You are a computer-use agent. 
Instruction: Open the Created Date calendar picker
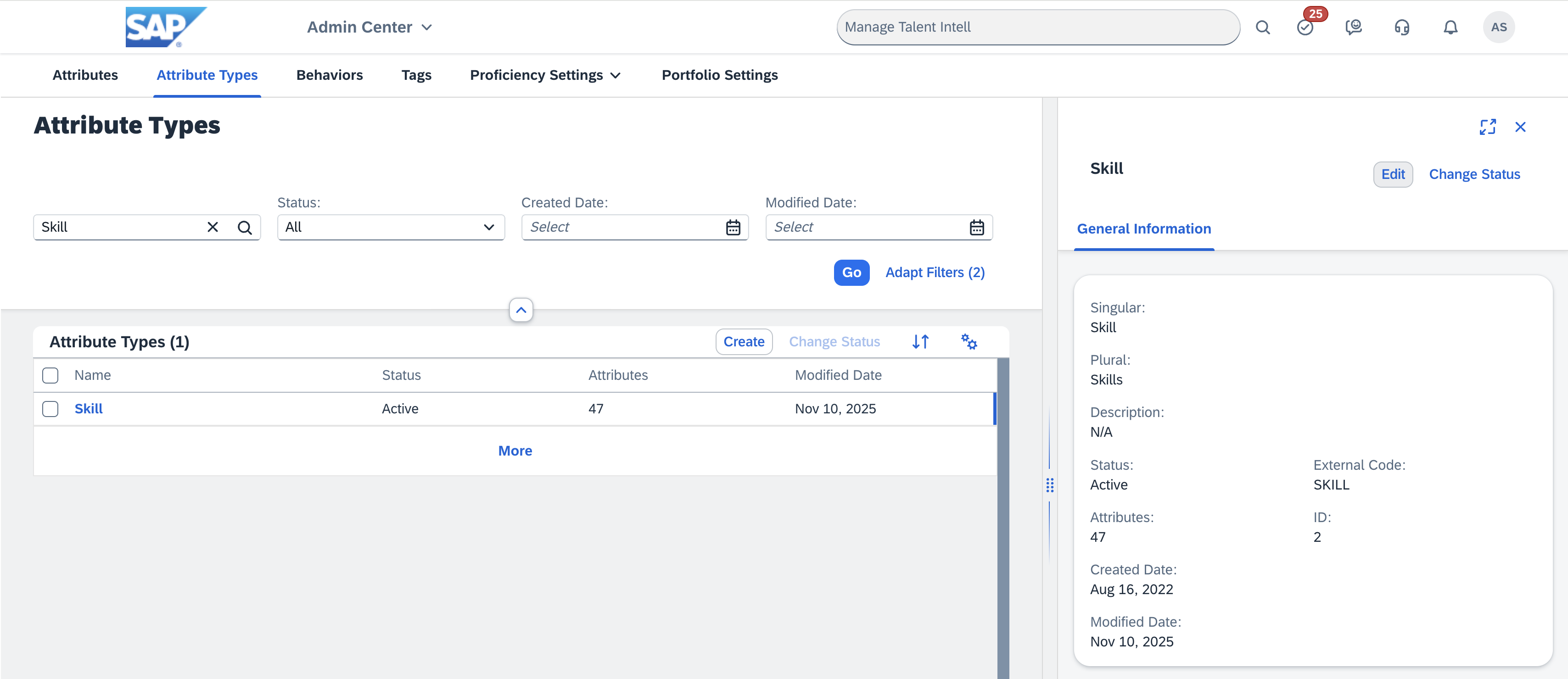(734, 227)
